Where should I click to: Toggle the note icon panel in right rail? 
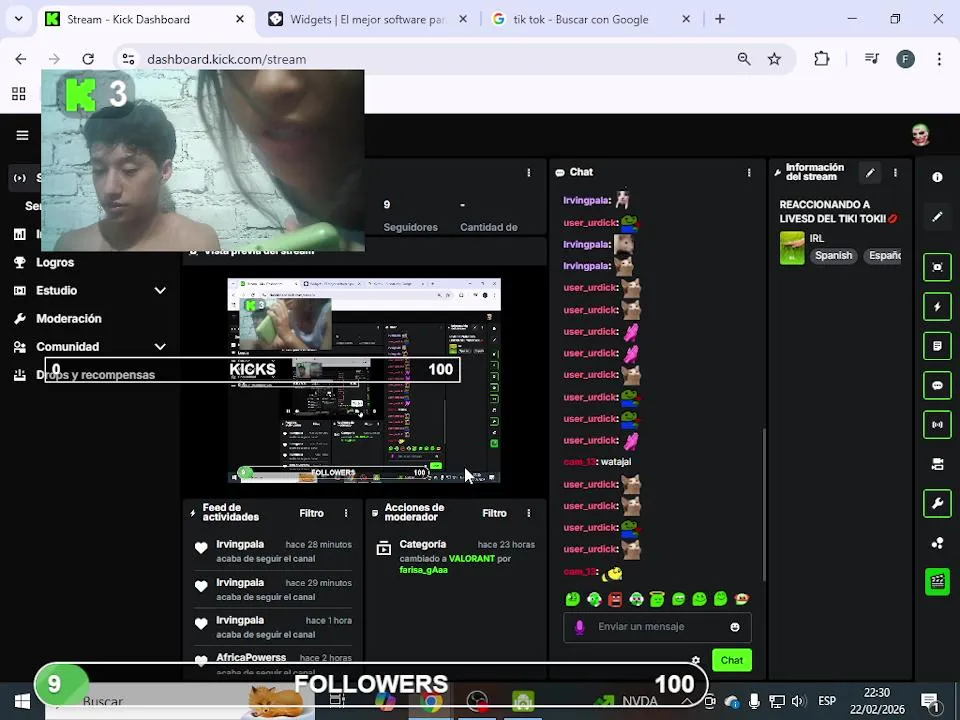pos(937,346)
